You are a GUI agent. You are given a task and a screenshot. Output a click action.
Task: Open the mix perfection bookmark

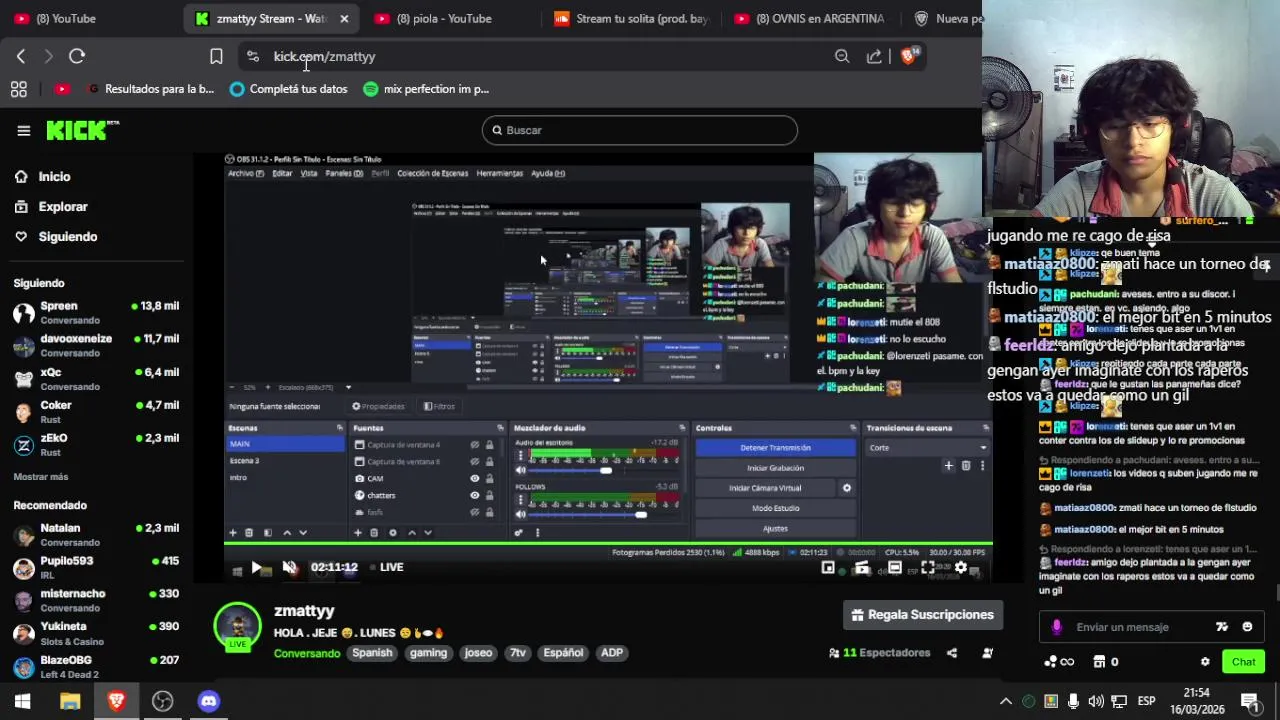click(x=426, y=89)
